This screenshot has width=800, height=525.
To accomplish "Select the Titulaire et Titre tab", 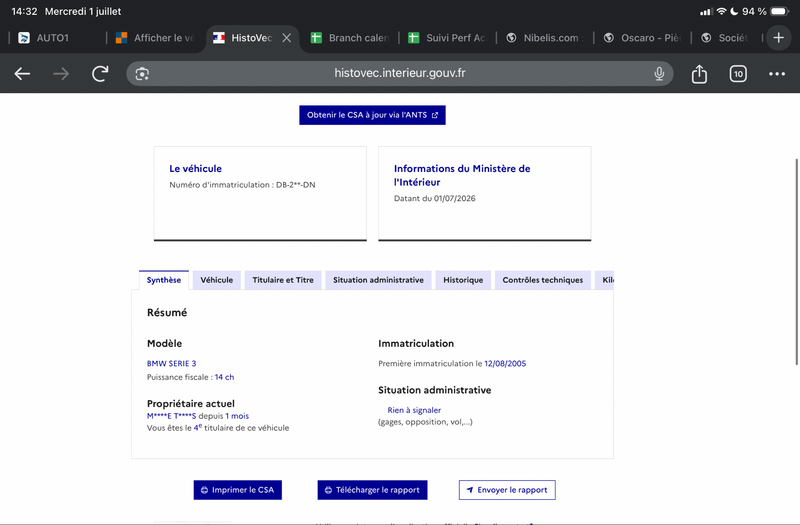I will (283, 280).
